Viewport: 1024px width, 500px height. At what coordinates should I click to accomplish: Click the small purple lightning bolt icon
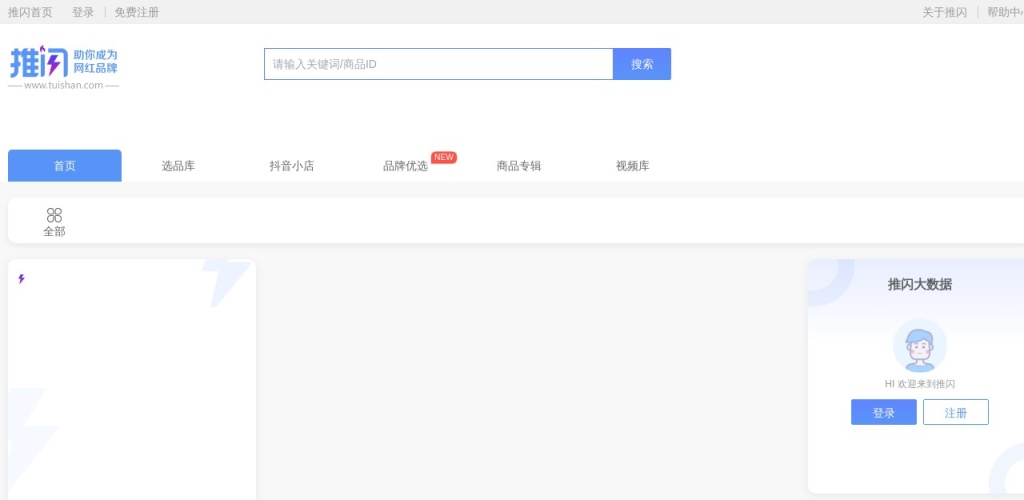pyautogui.click(x=21, y=279)
